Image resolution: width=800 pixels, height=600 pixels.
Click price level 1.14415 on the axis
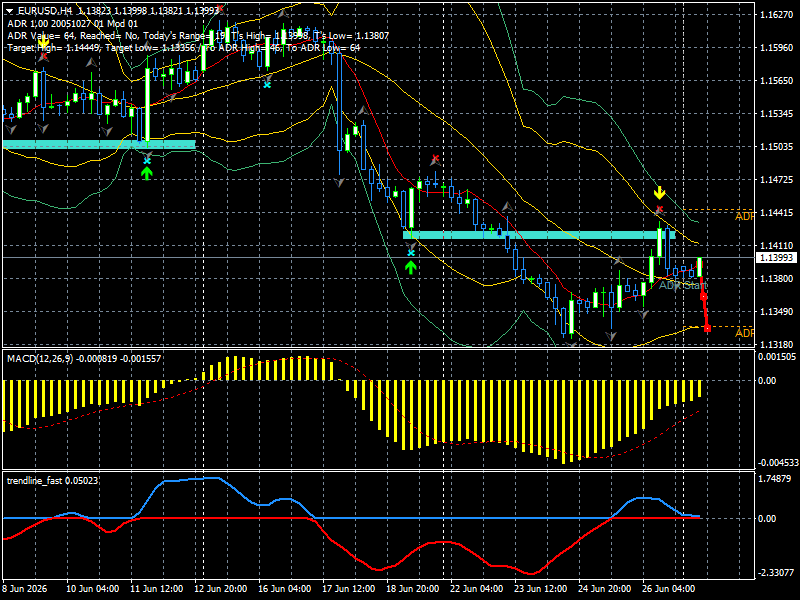[777, 212]
